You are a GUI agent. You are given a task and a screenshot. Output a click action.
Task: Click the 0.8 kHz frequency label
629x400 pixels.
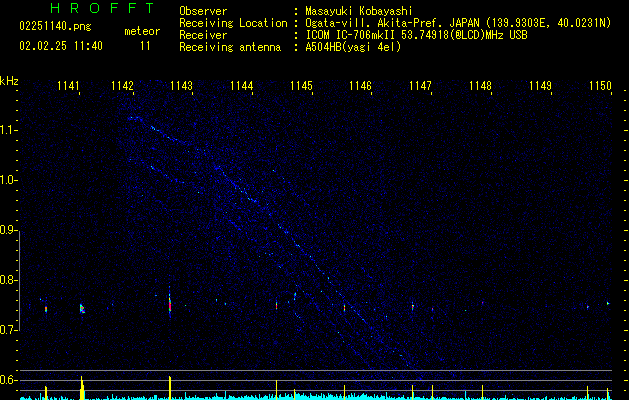click(x=8, y=280)
